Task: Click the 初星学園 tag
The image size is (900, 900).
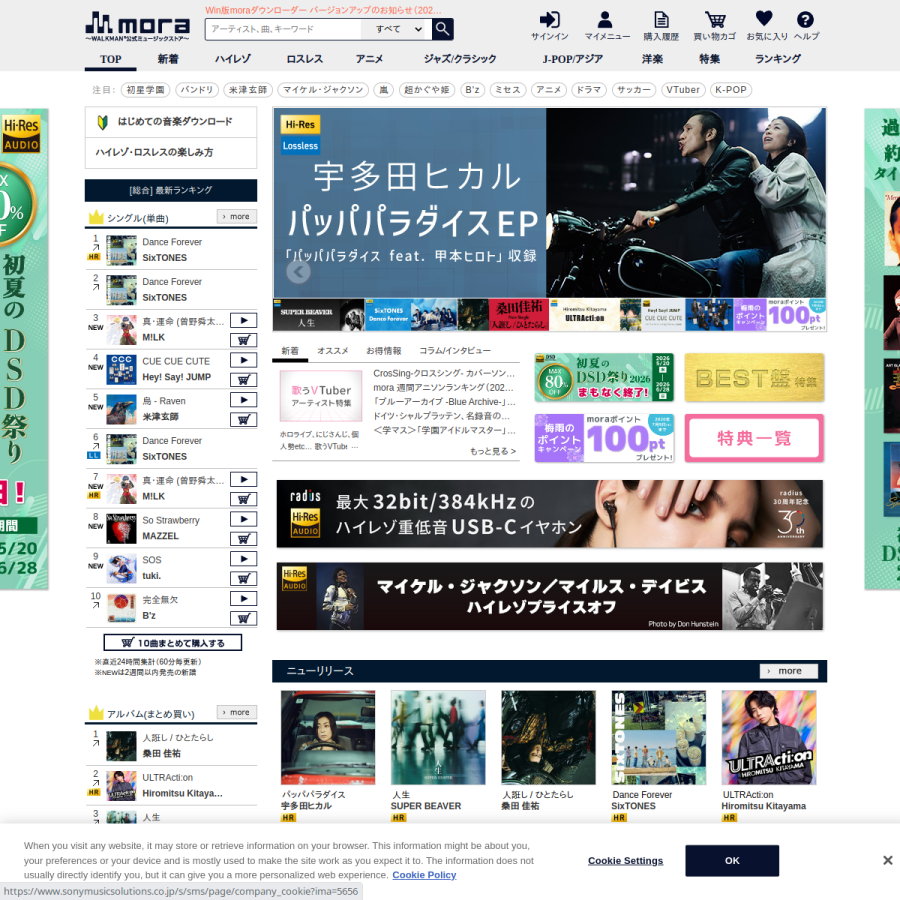Action: point(145,90)
